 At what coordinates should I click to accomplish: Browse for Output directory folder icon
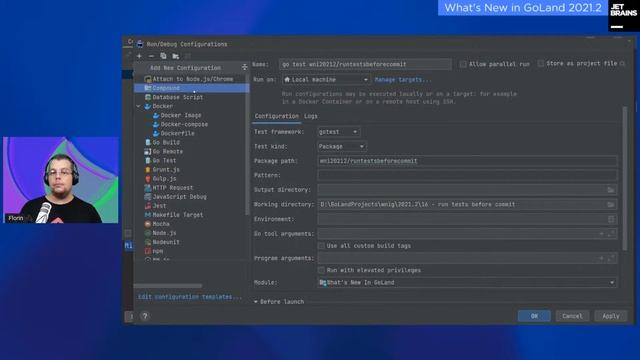[611, 190]
